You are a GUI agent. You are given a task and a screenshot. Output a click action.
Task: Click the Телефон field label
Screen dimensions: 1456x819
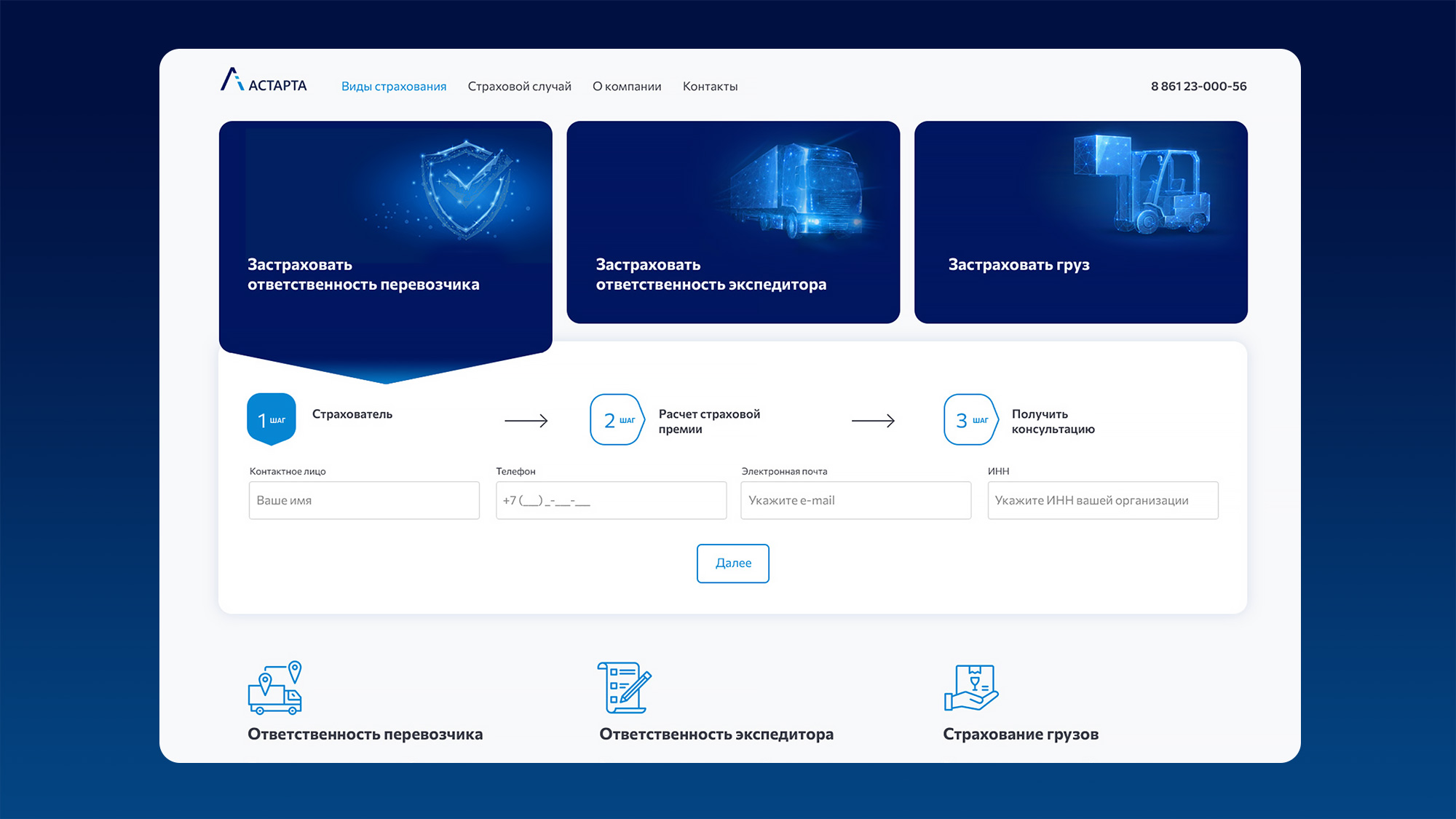pyautogui.click(x=515, y=471)
